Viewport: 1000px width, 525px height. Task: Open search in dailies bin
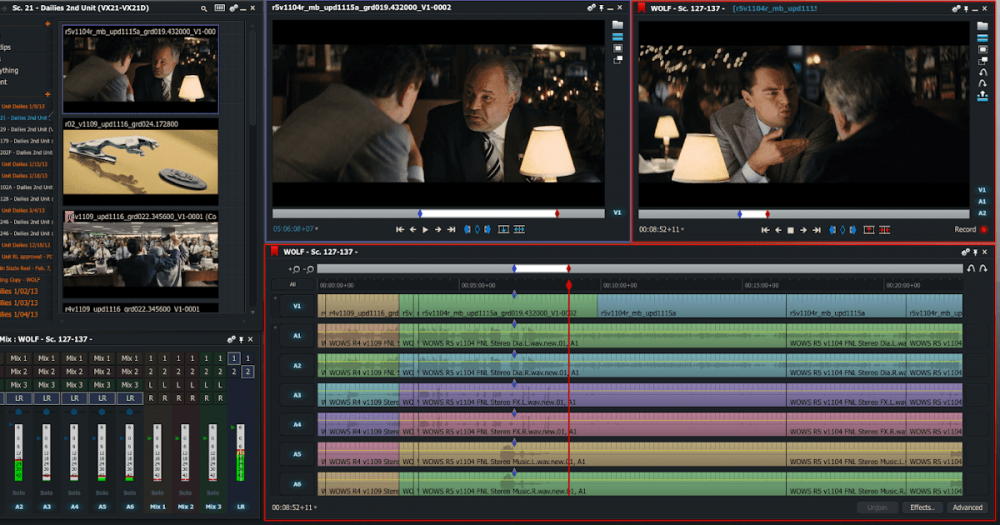203,8
